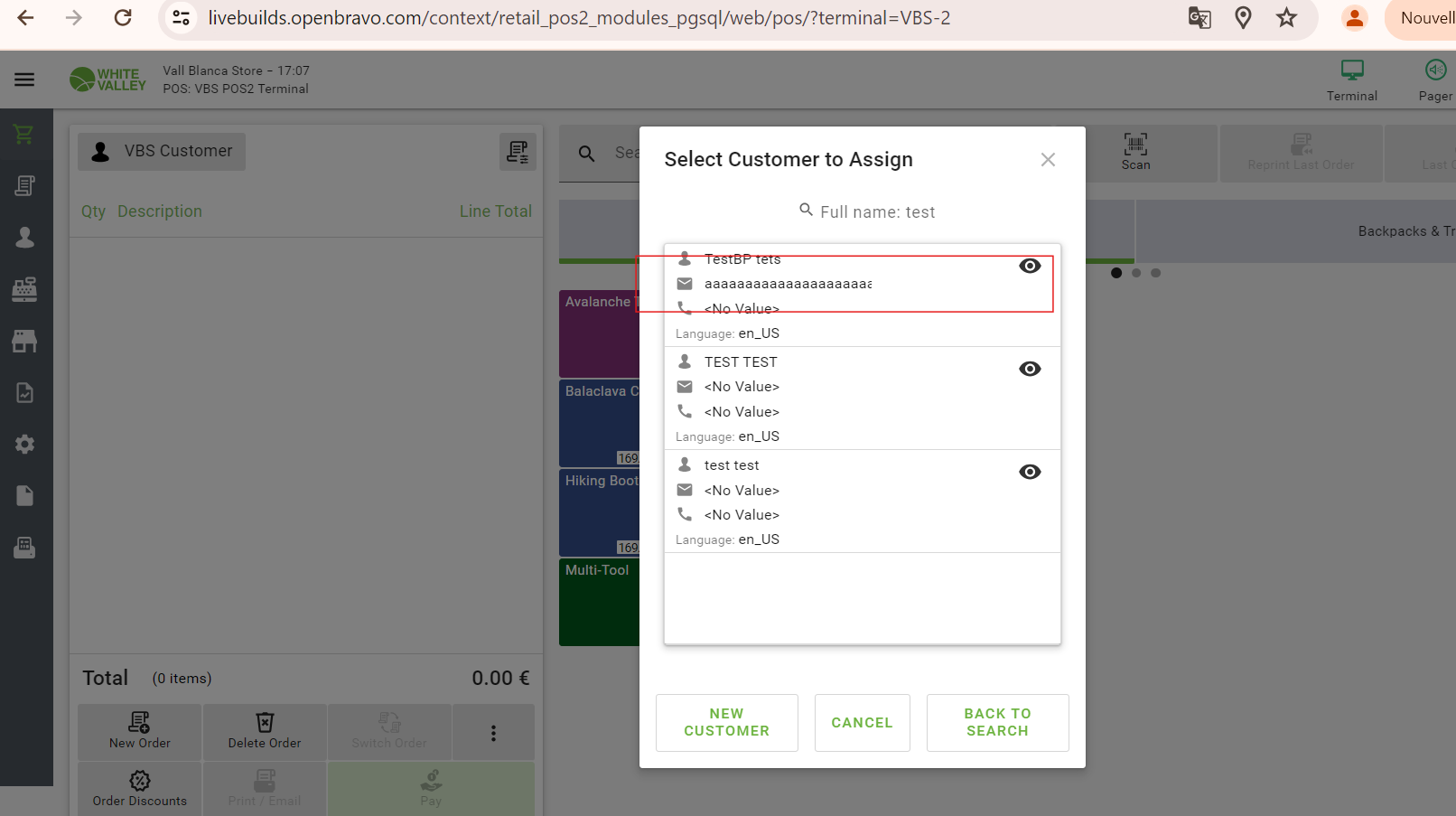Open VBS Customer selector
Viewport: 1456px width, 816px height.
(163, 152)
